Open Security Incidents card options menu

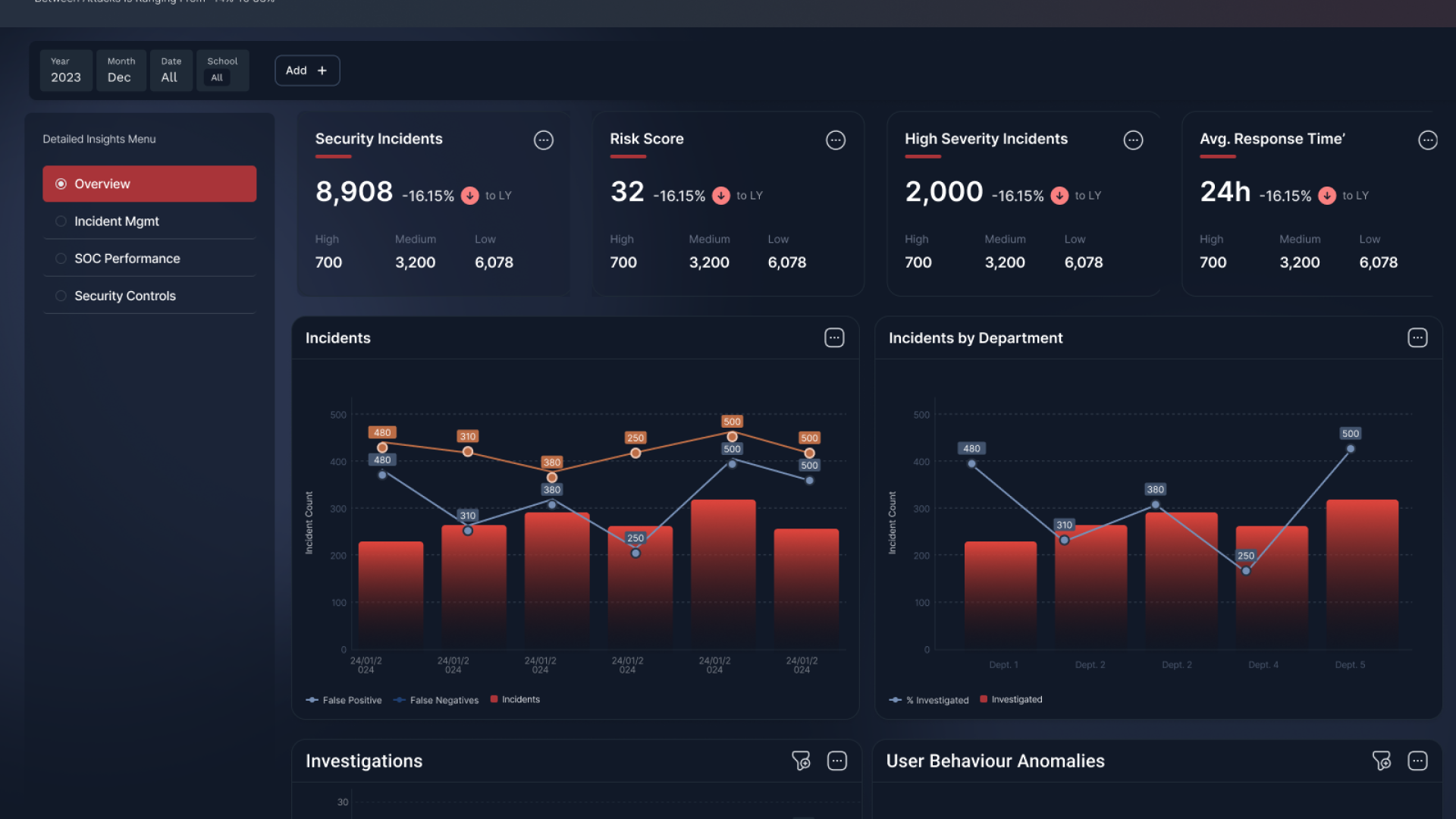[543, 140]
